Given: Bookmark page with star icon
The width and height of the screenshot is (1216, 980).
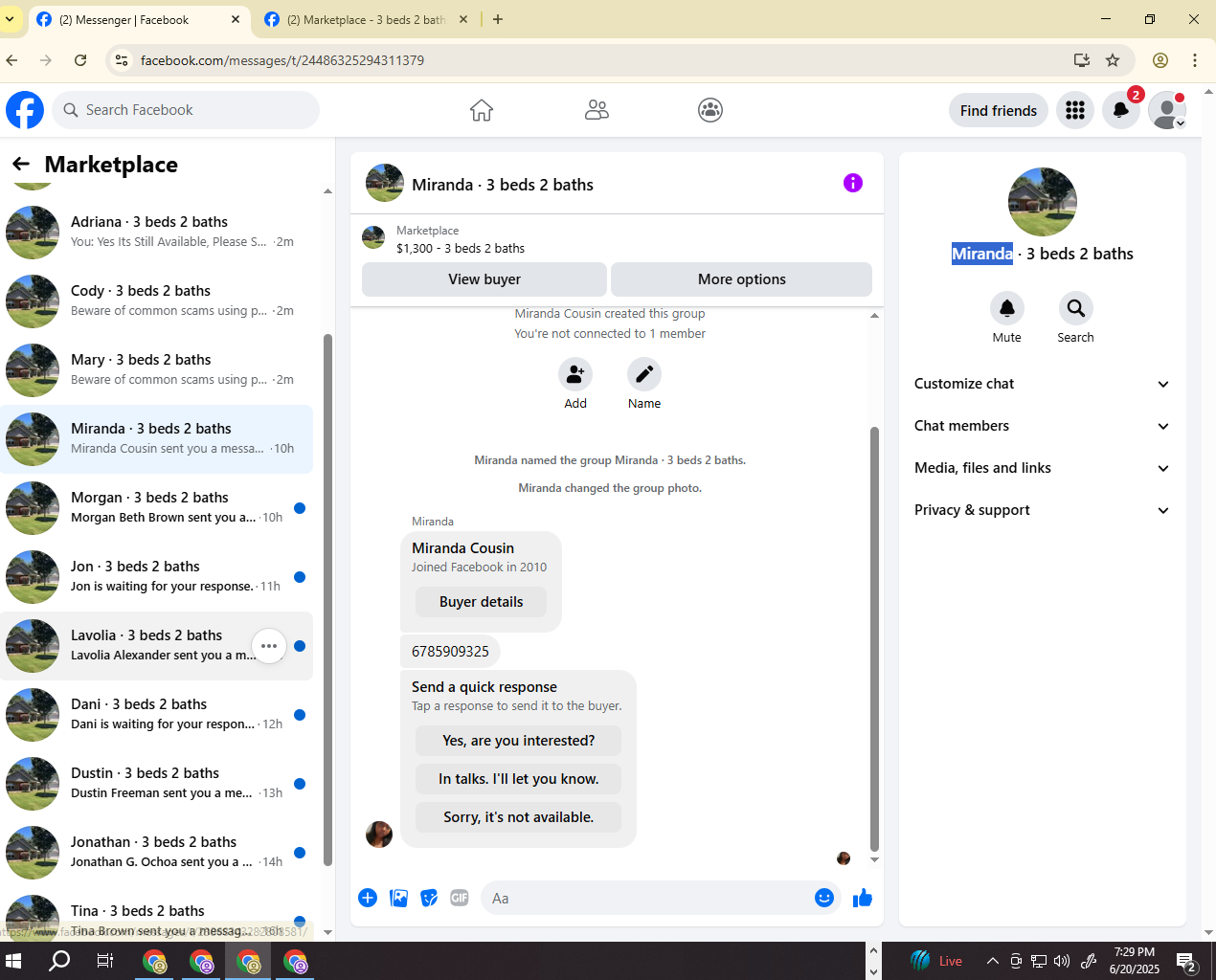Looking at the screenshot, I should tap(1113, 60).
